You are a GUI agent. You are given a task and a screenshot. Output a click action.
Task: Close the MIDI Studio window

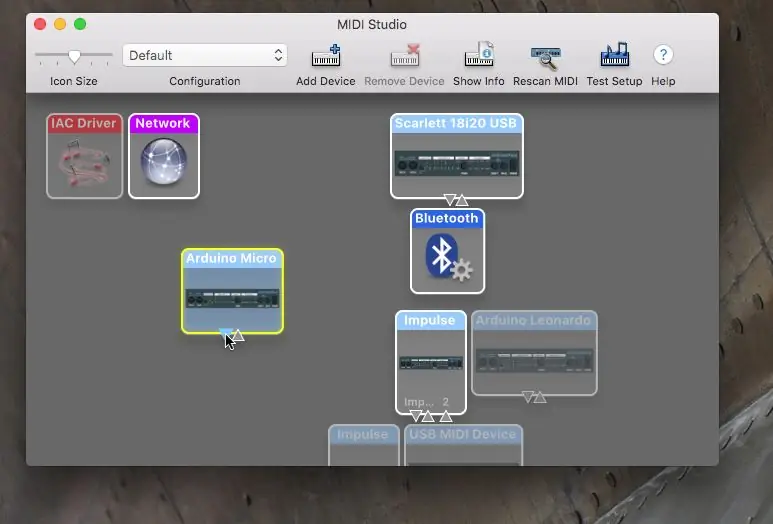tap(40, 24)
